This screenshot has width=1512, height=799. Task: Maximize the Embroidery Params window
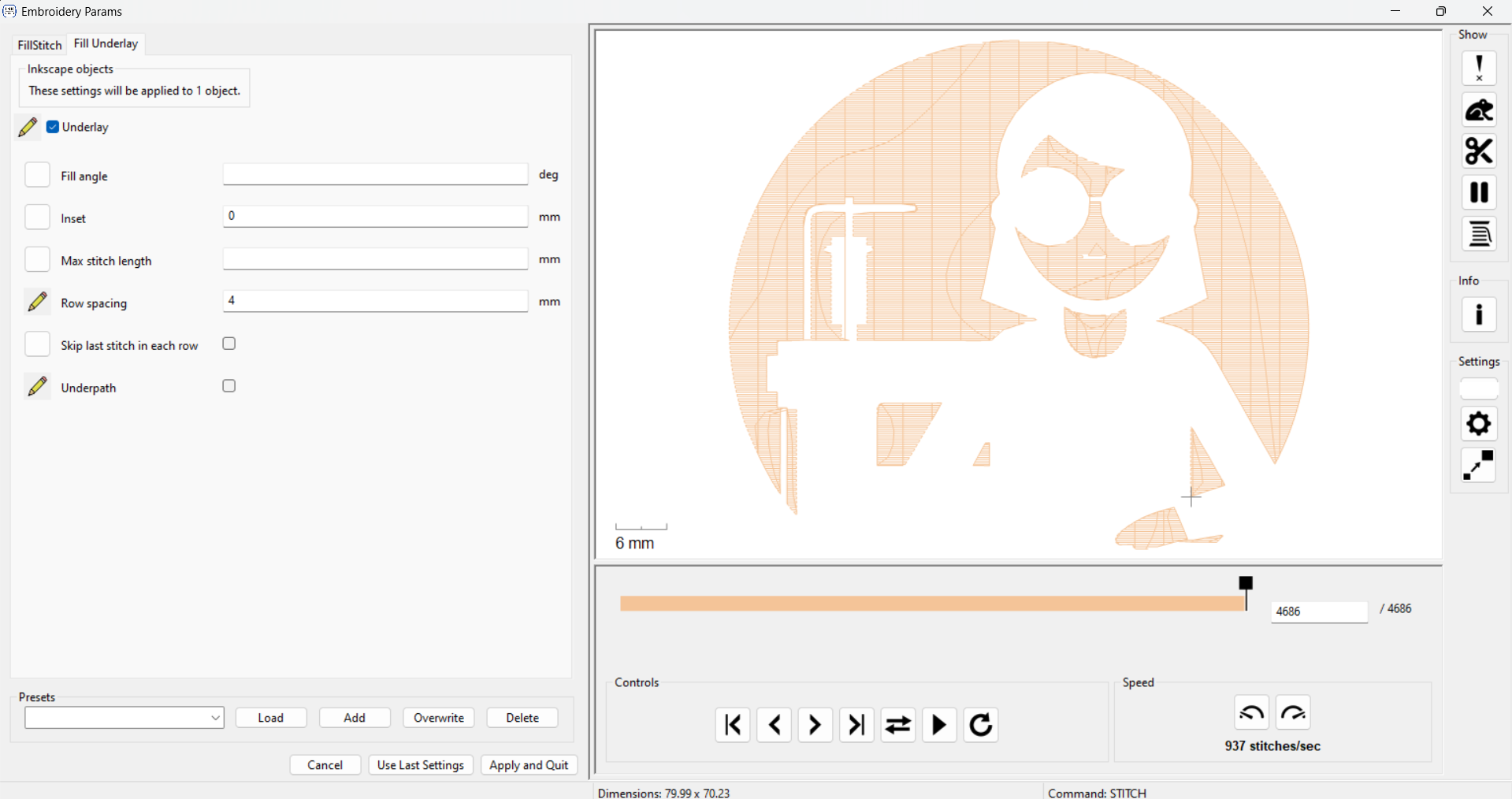1441,11
